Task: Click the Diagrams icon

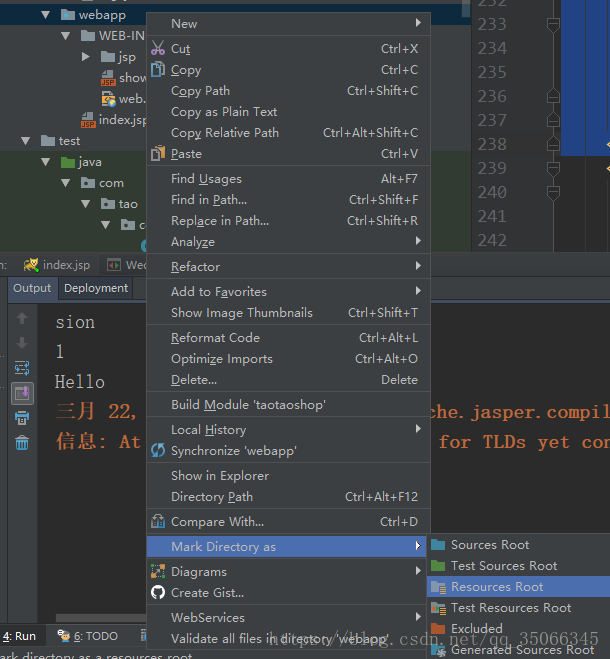Action: (x=158, y=572)
